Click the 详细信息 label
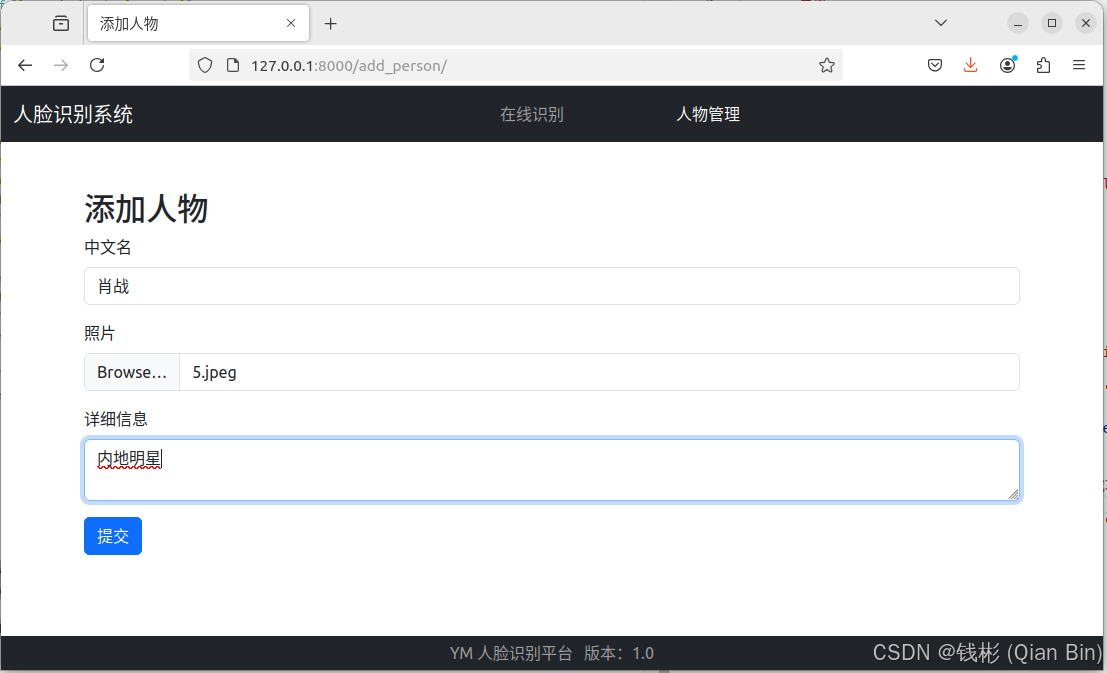1107x673 pixels. tap(116, 419)
